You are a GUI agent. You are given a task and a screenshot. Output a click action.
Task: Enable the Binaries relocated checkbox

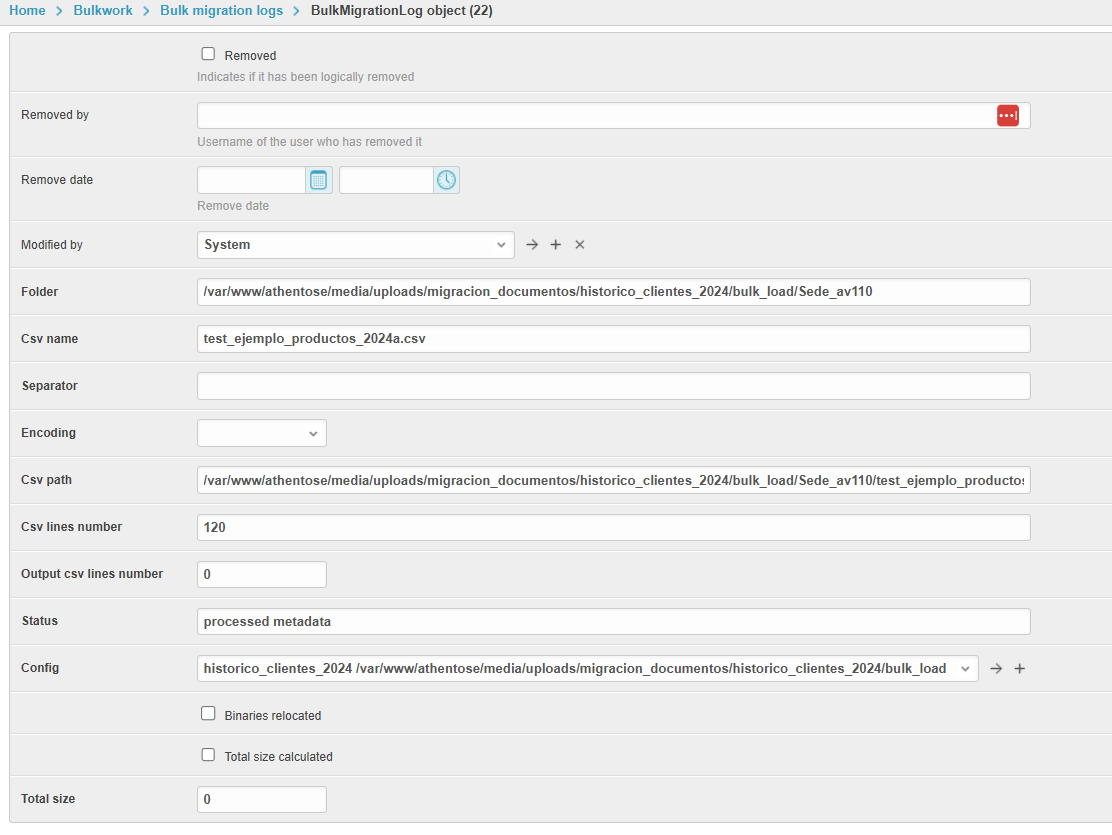[209, 714]
